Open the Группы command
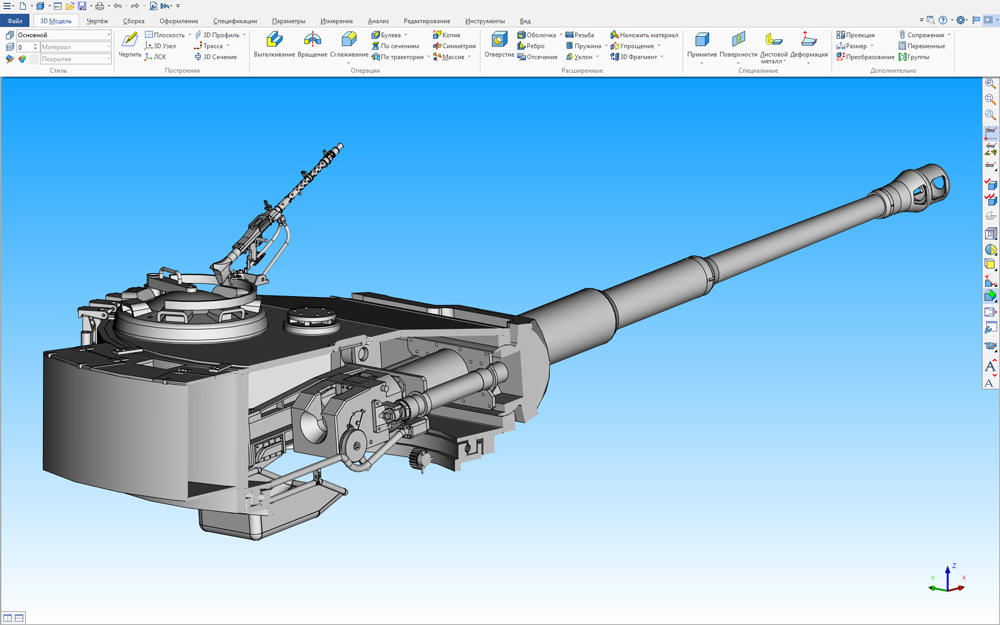1000x625 pixels. click(x=914, y=57)
